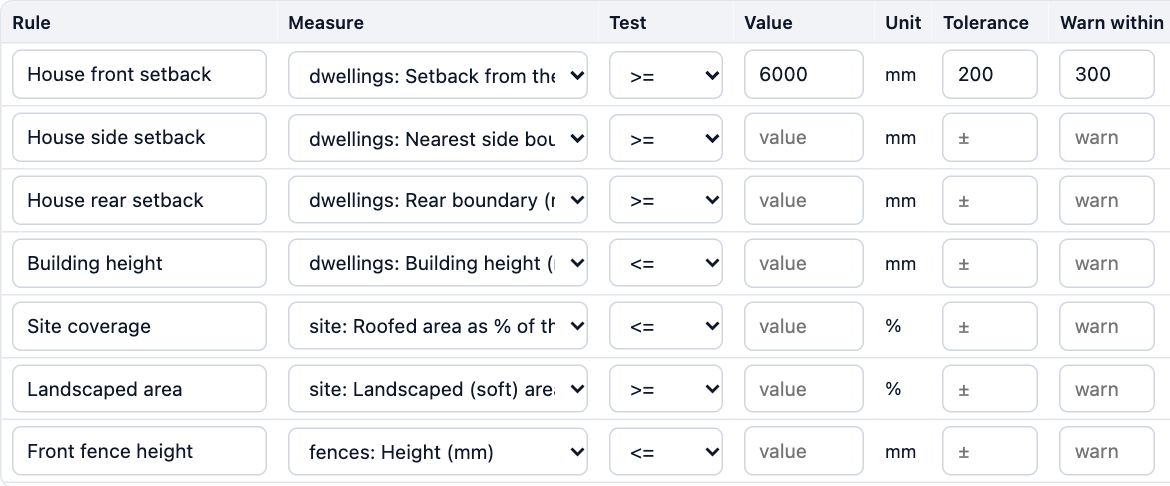The image size is (1170, 486).
Task: Open Test operator dropdown for House front setback
Action: [666, 75]
